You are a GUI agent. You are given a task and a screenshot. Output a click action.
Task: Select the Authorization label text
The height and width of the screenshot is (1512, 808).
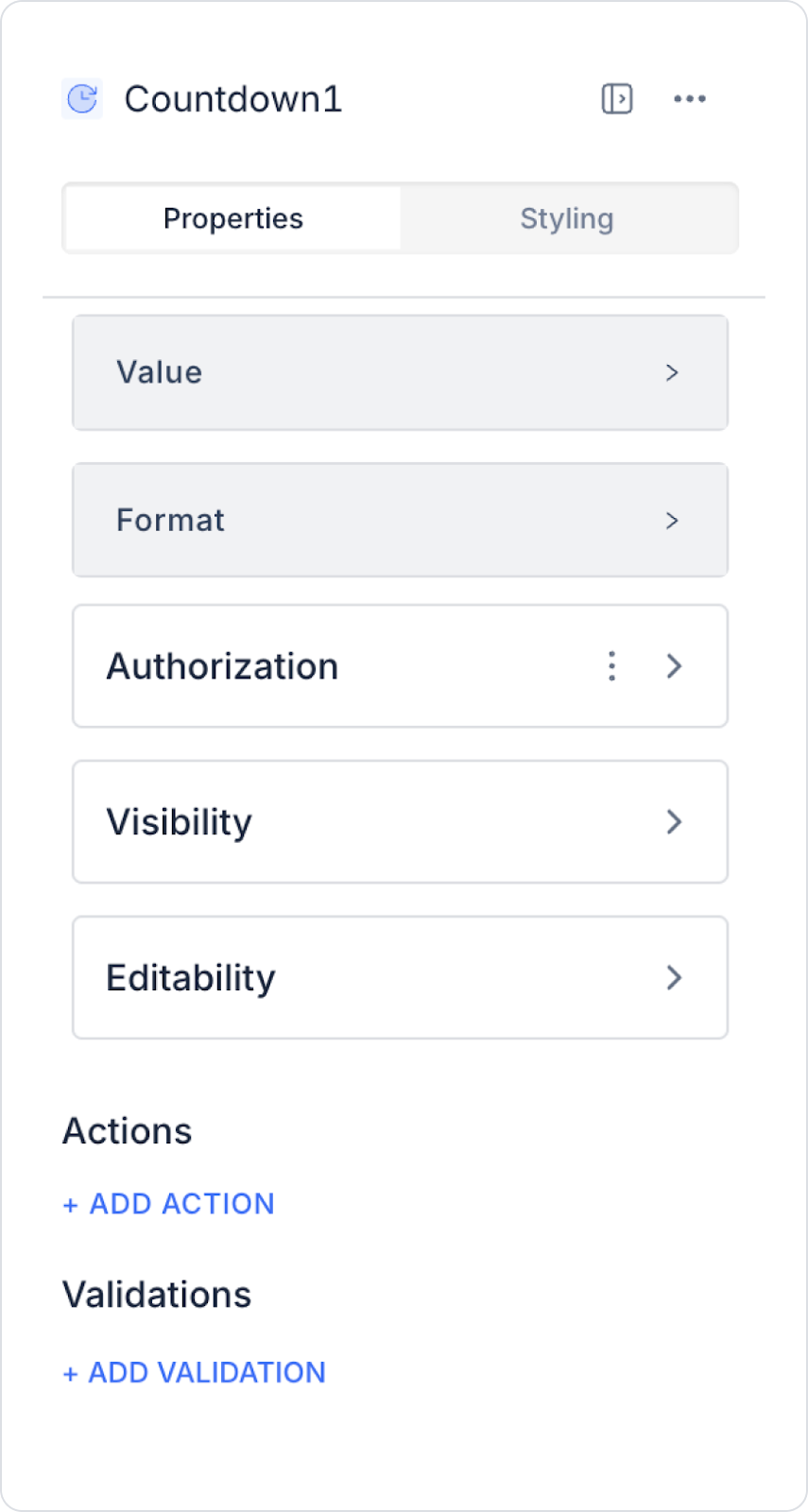[222, 666]
